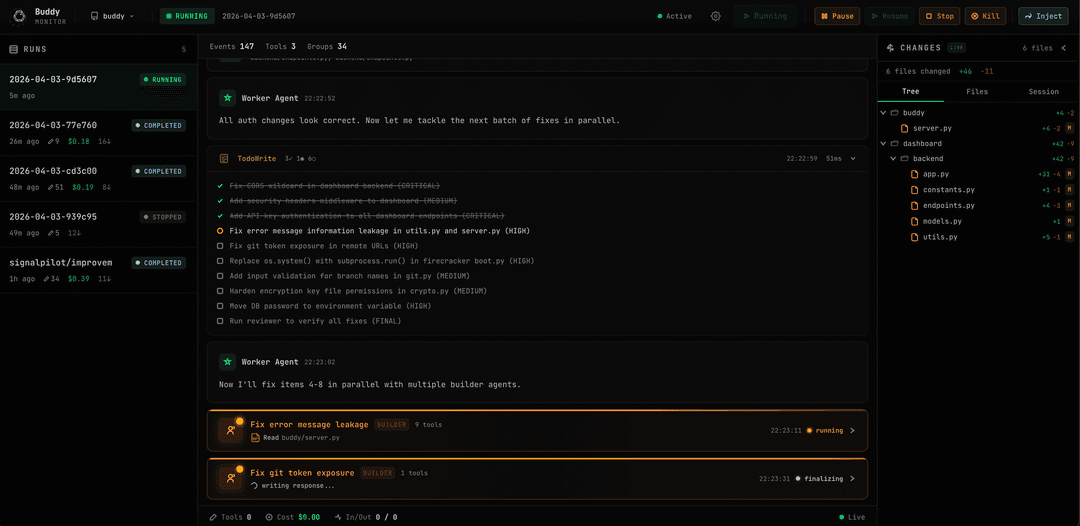This screenshot has height=526, width=1080.
Task: Click the Read file icon under error message leakage
Action: click(x=255, y=437)
